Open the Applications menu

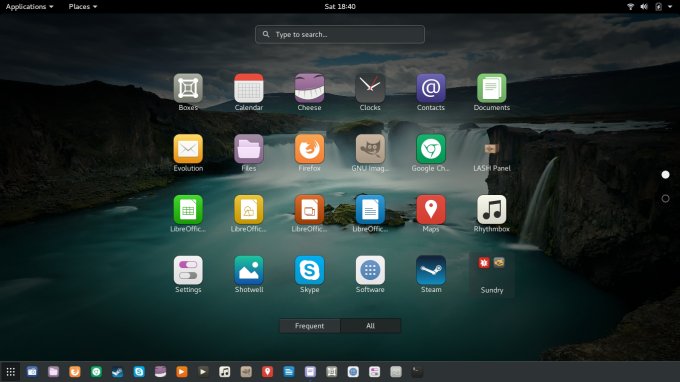click(x=29, y=7)
